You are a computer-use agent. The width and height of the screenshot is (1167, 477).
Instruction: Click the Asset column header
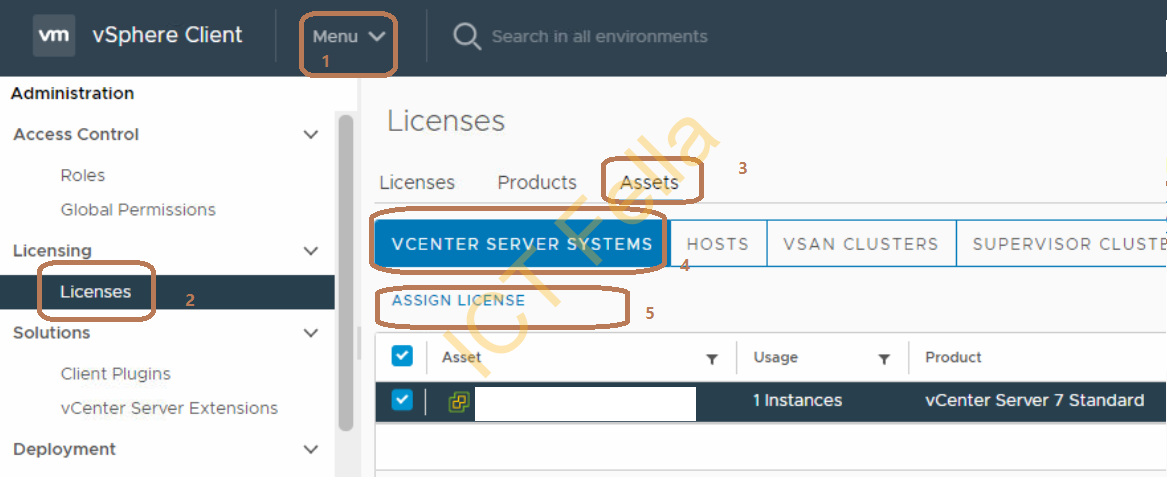pos(461,357)
